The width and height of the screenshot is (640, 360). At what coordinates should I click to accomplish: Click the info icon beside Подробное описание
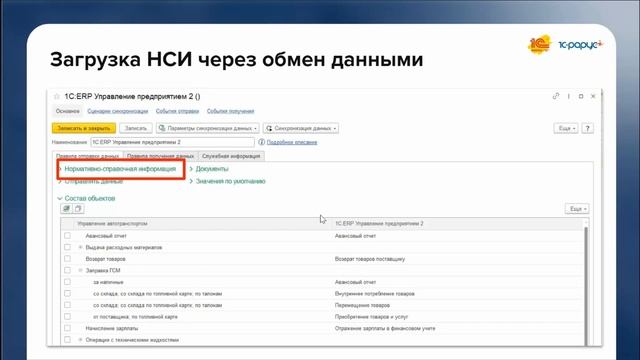[x=262, y=142]
